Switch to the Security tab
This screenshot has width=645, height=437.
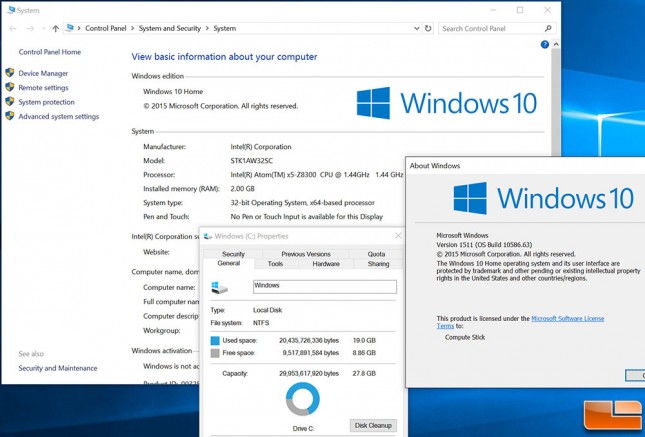(233, 254)
